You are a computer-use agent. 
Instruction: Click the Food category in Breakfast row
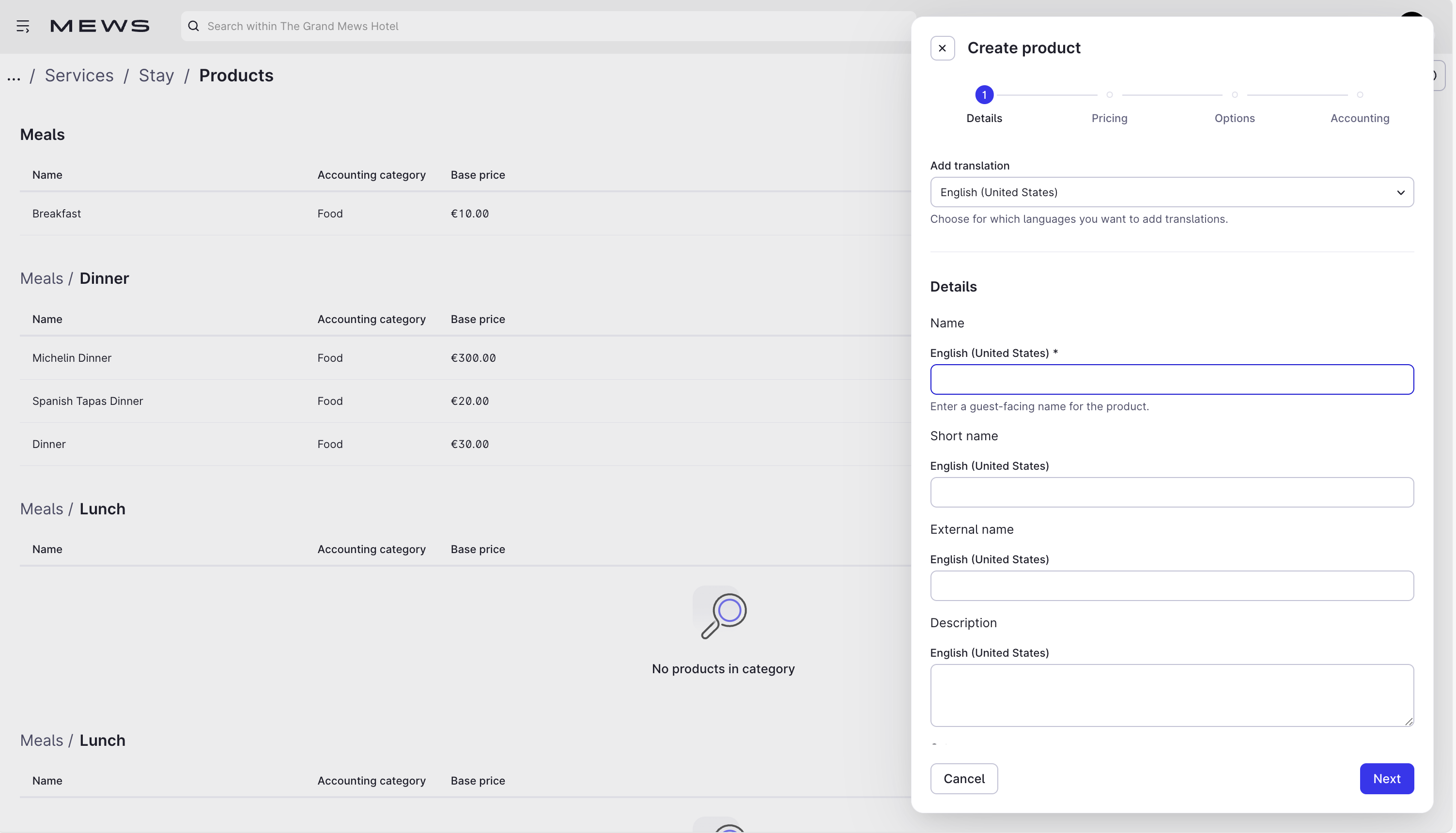click(x=330, y=214)
